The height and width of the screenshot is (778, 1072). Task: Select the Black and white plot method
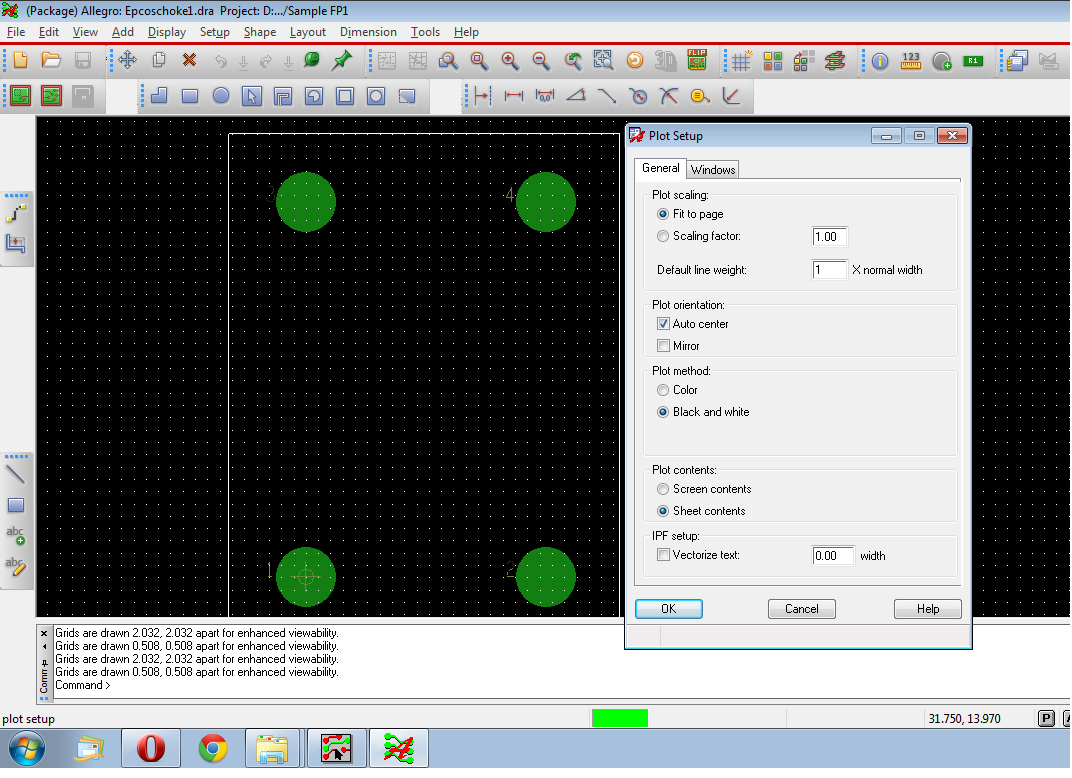(x=662, y=412)
